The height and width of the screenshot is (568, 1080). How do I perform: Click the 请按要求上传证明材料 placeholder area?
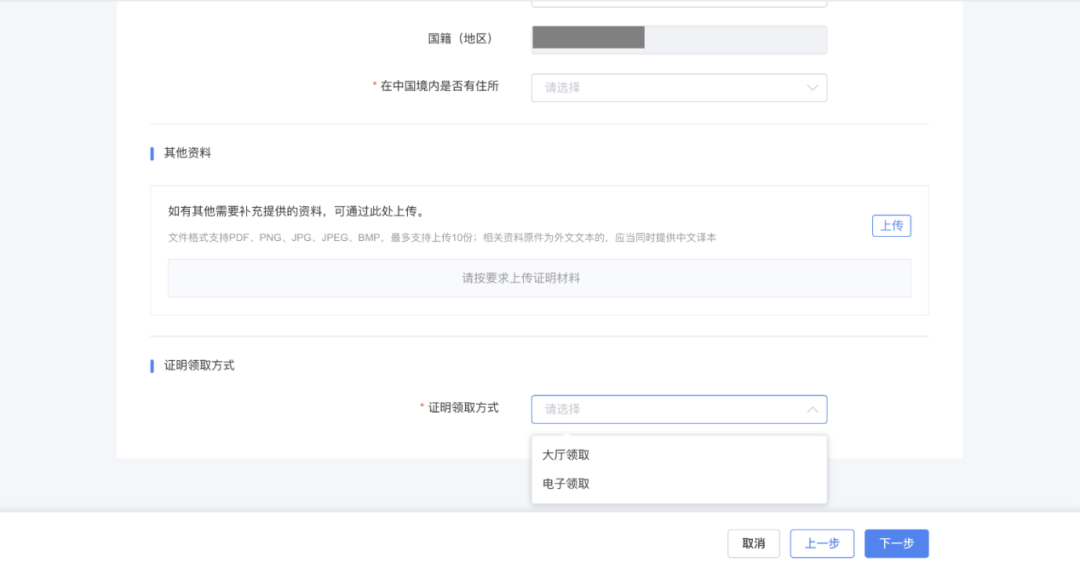click(539, 278)
